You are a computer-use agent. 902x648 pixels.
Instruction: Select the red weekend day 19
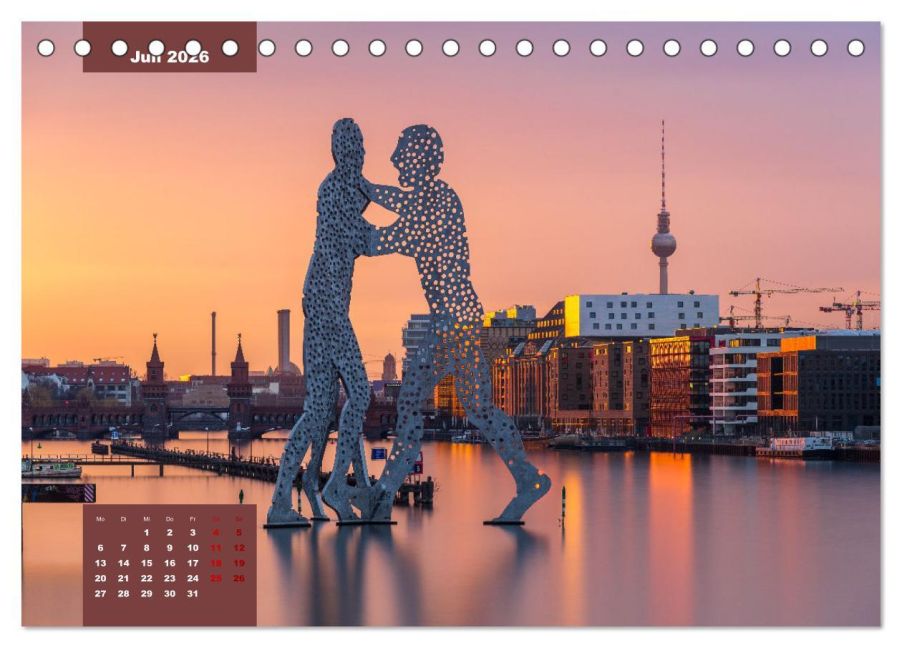click(239, 563)
